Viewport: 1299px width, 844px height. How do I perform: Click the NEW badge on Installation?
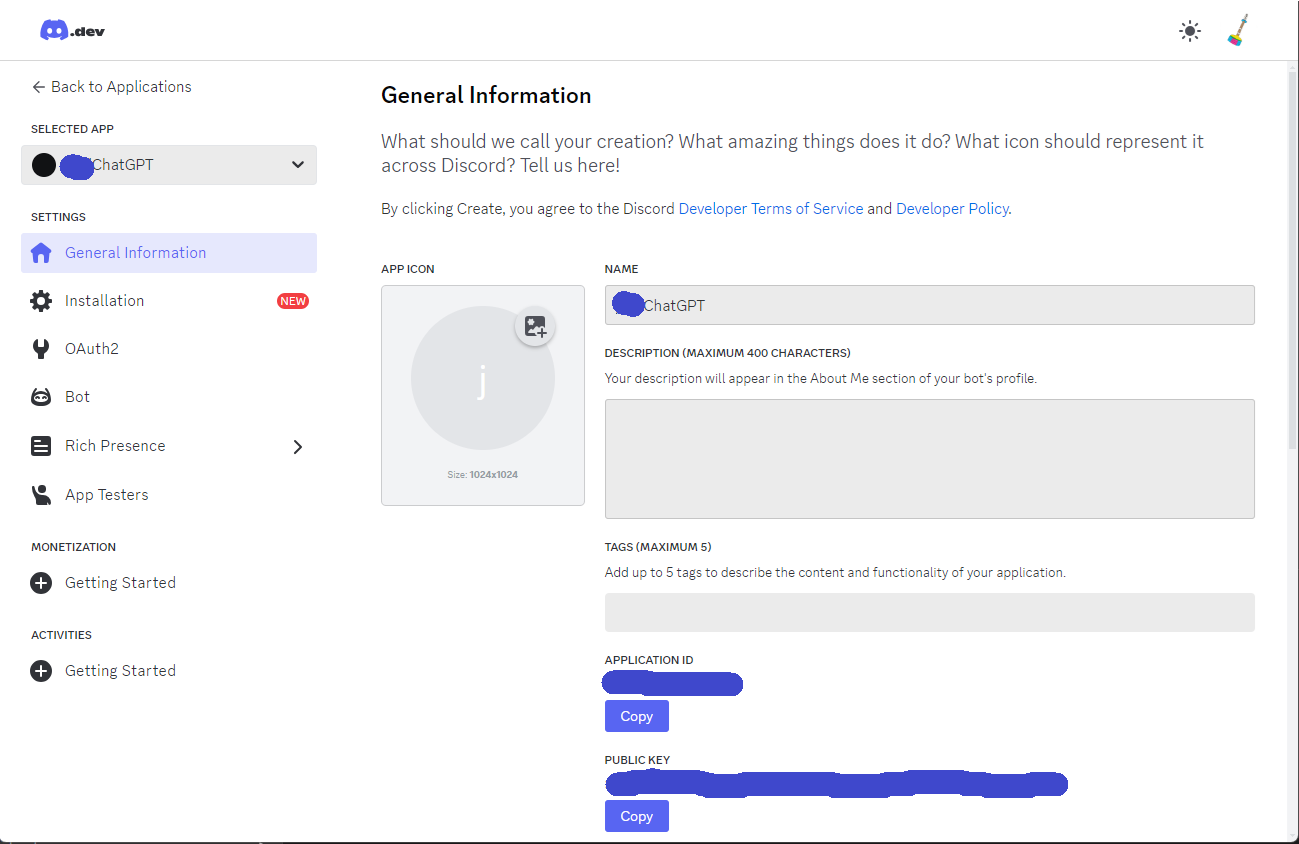click(293, 301)
